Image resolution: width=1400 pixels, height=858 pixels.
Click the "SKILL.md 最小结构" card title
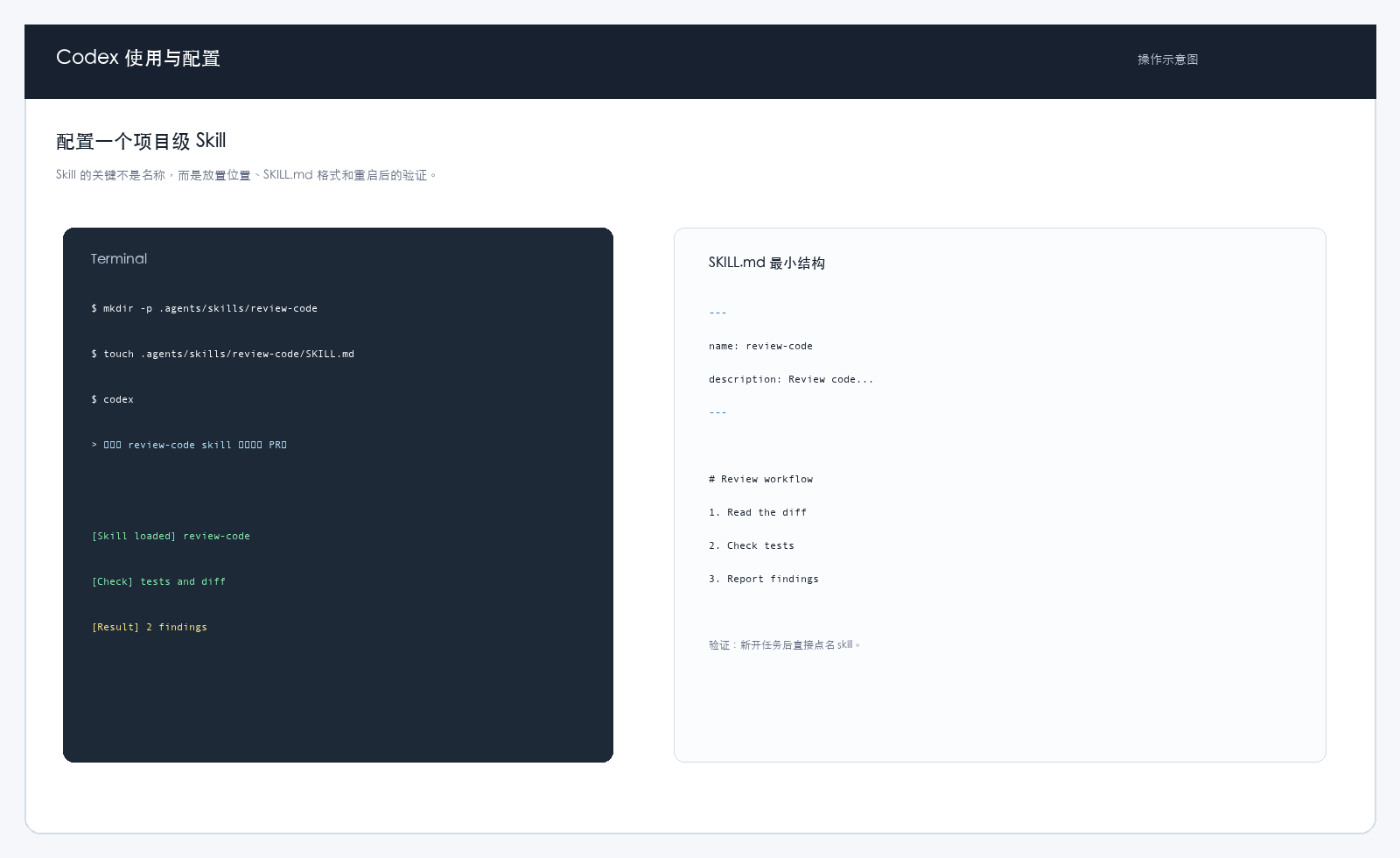(766, 263)
